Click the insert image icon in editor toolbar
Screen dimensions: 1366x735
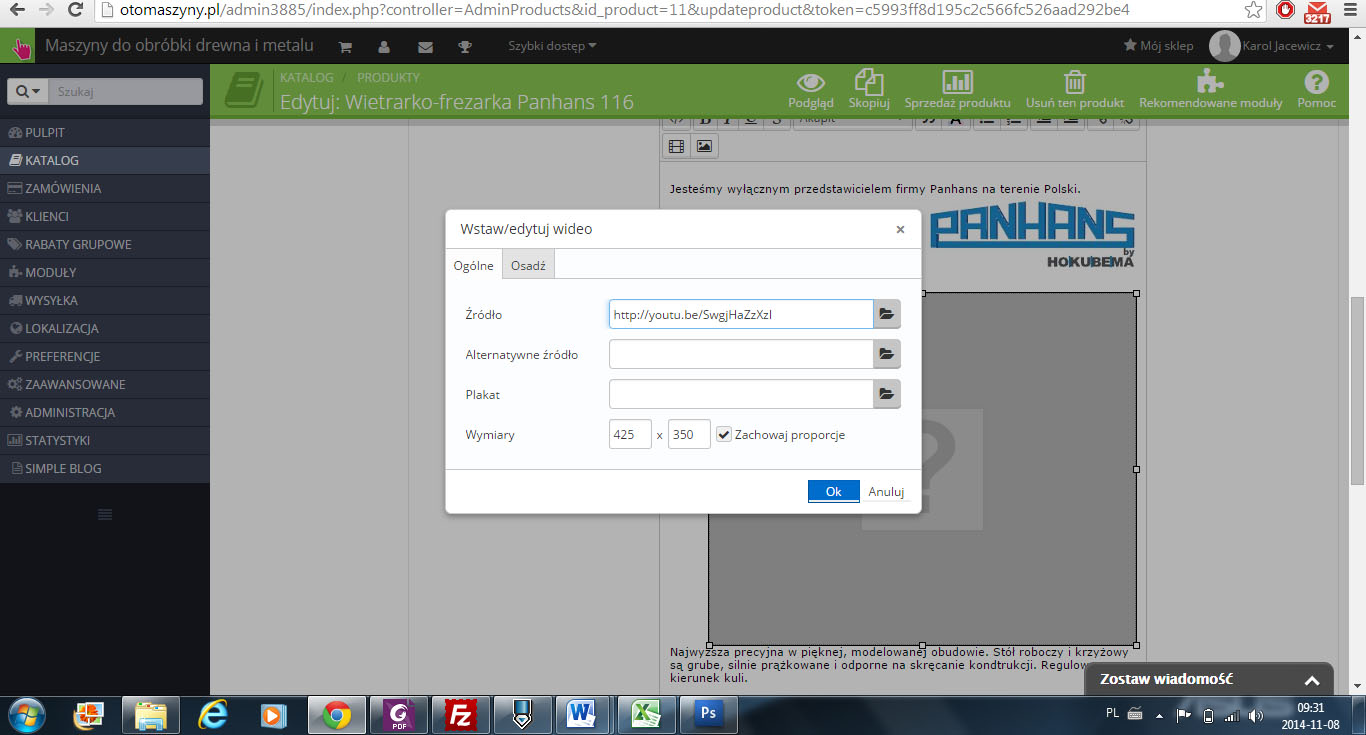click(x=704, y=146)
